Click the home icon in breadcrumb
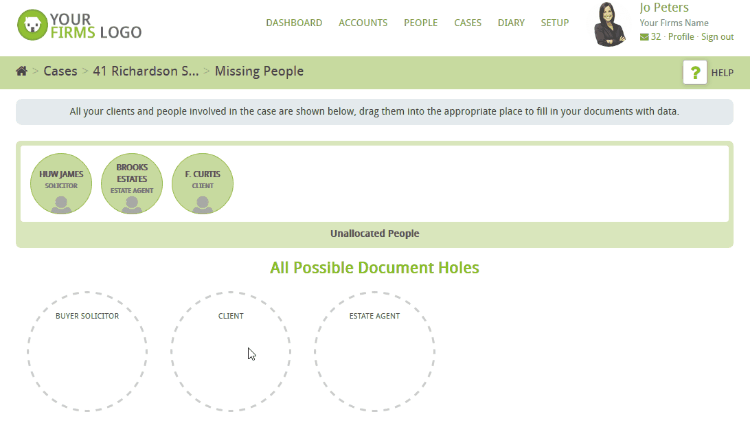Viewport: 750px width, 434px height. click(x=22, y=71)
